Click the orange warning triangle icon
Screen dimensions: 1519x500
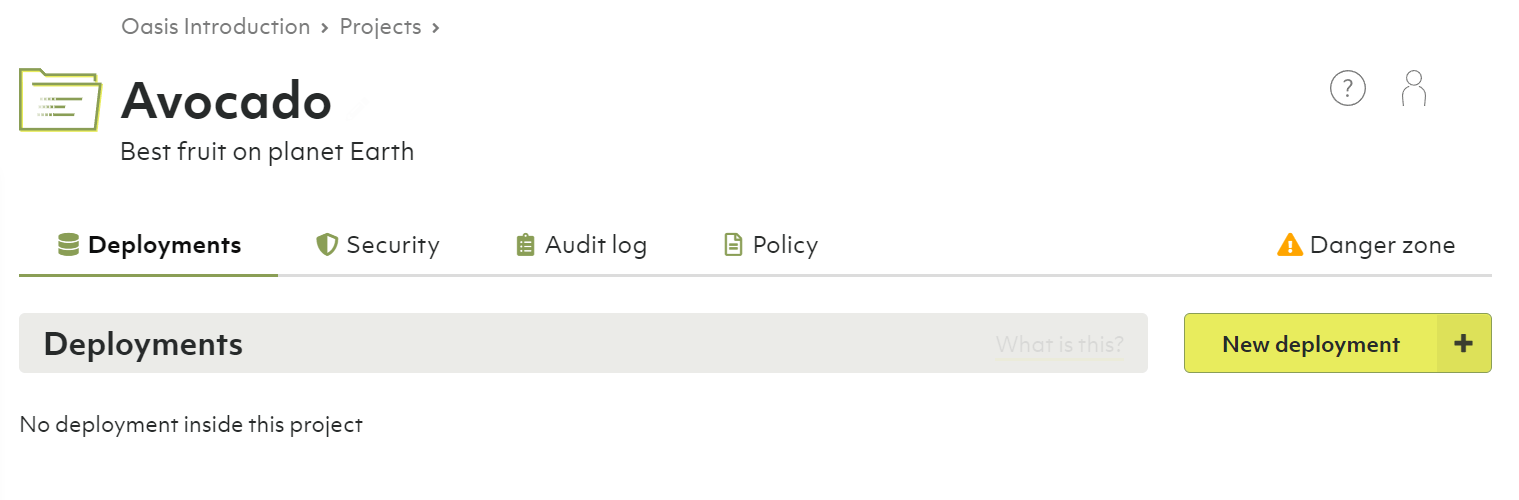click(x=1290, y=245)
